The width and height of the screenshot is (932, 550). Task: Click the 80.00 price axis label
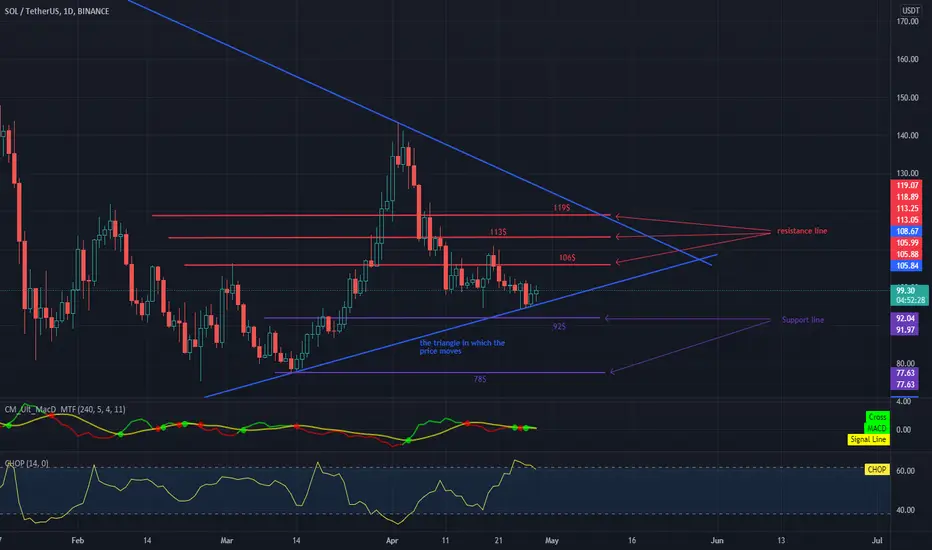point(905,363)
